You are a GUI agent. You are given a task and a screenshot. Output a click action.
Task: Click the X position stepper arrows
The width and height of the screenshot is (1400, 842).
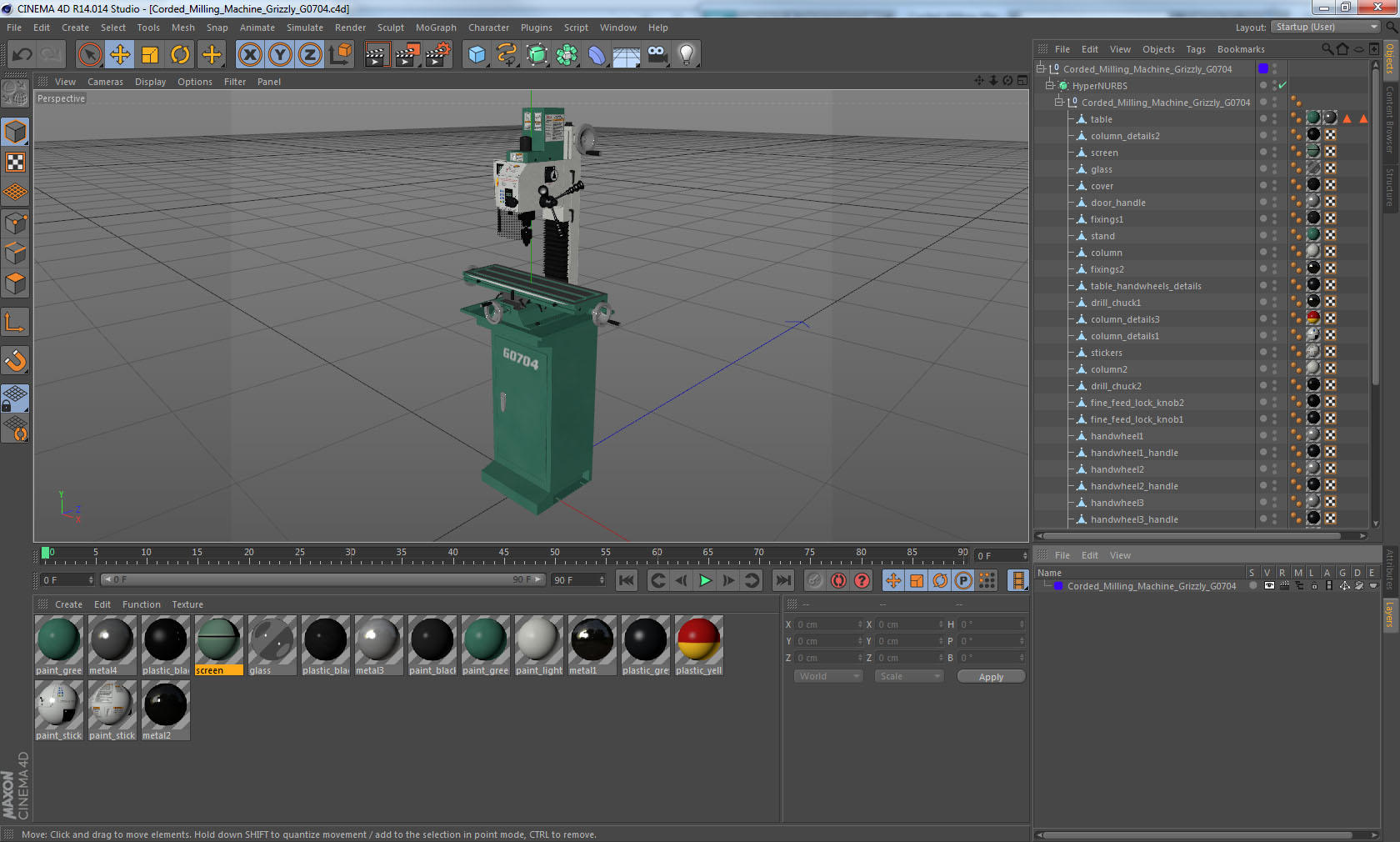(x=860, y=624)
